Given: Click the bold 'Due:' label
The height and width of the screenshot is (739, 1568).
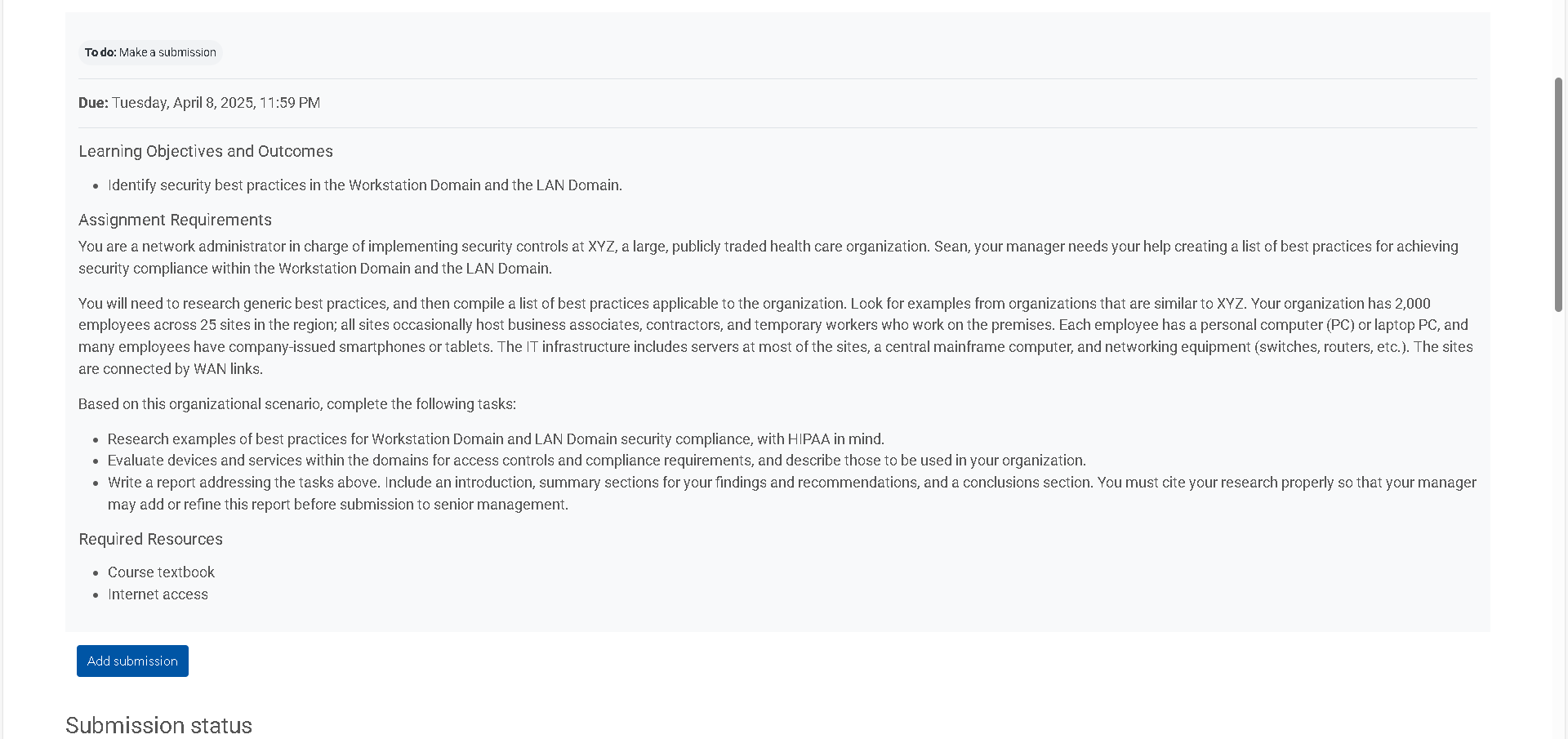Looking at the screenshot, I should click(x=93, y=103).
